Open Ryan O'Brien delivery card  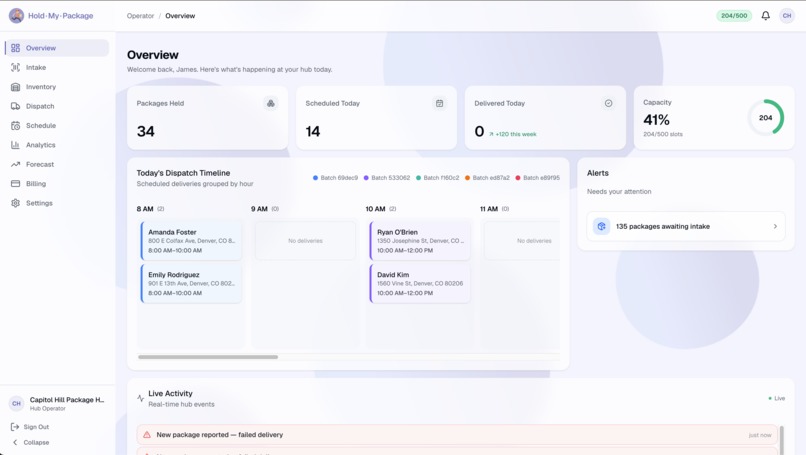[420, 241]
